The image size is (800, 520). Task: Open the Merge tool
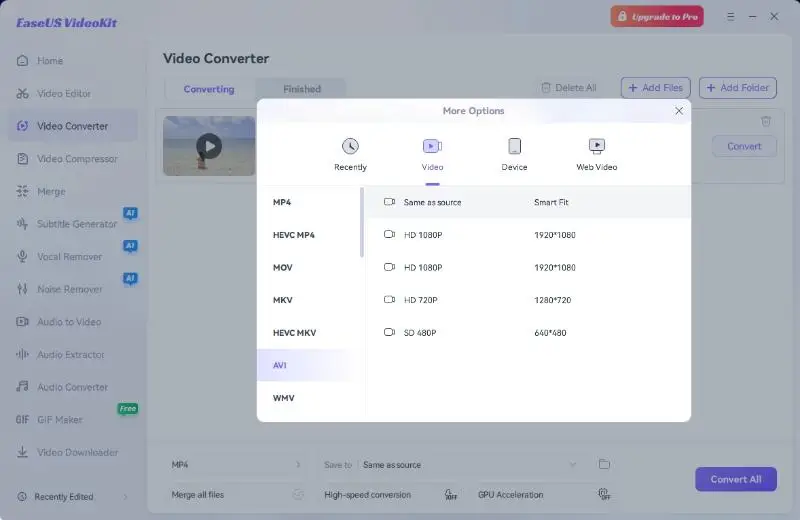tap(41, 191)
